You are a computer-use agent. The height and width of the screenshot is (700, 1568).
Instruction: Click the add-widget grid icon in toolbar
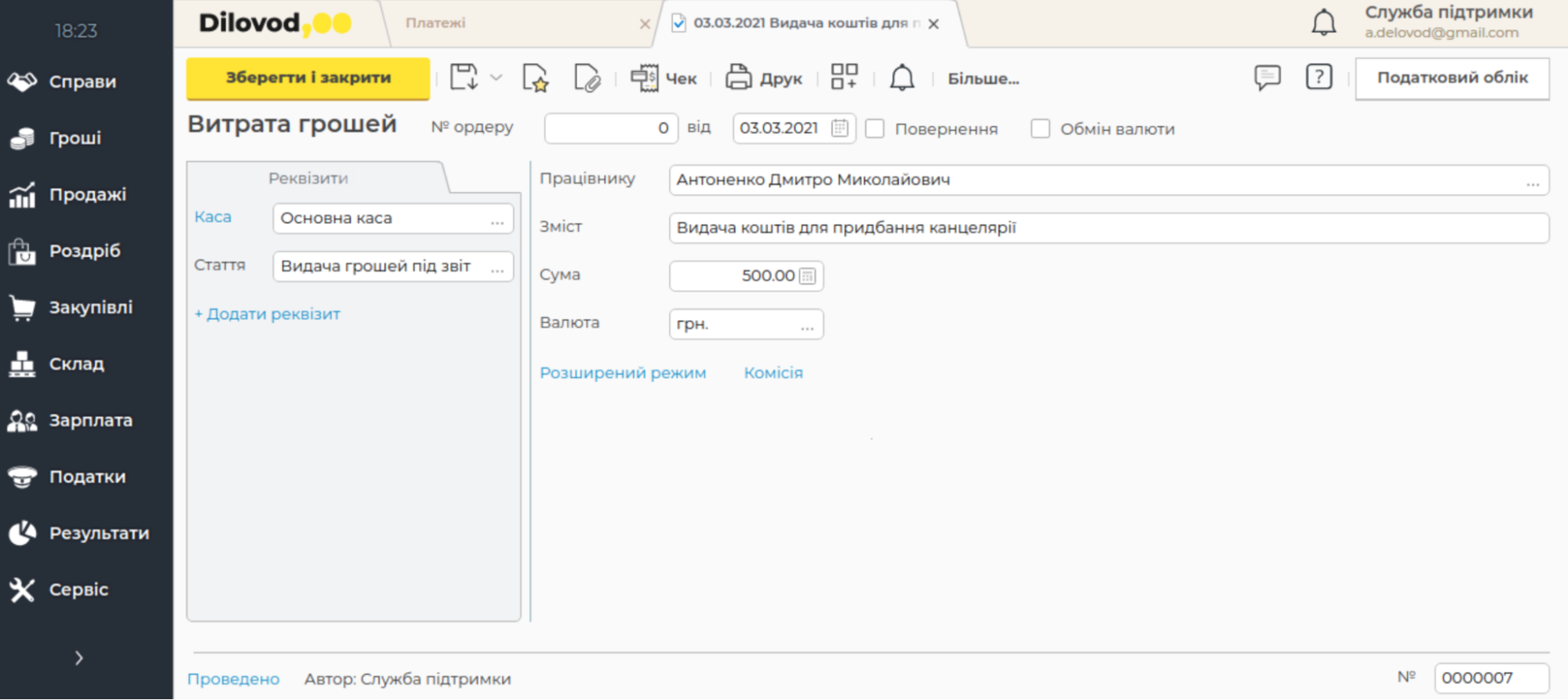[x=844, y=77]
